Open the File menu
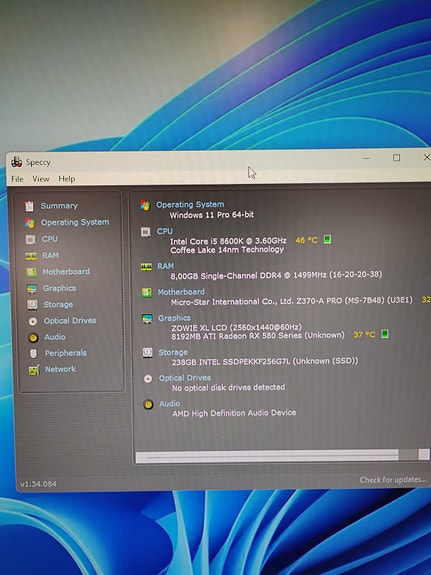Viewport: 431px width, 575px height. point(17,179)
